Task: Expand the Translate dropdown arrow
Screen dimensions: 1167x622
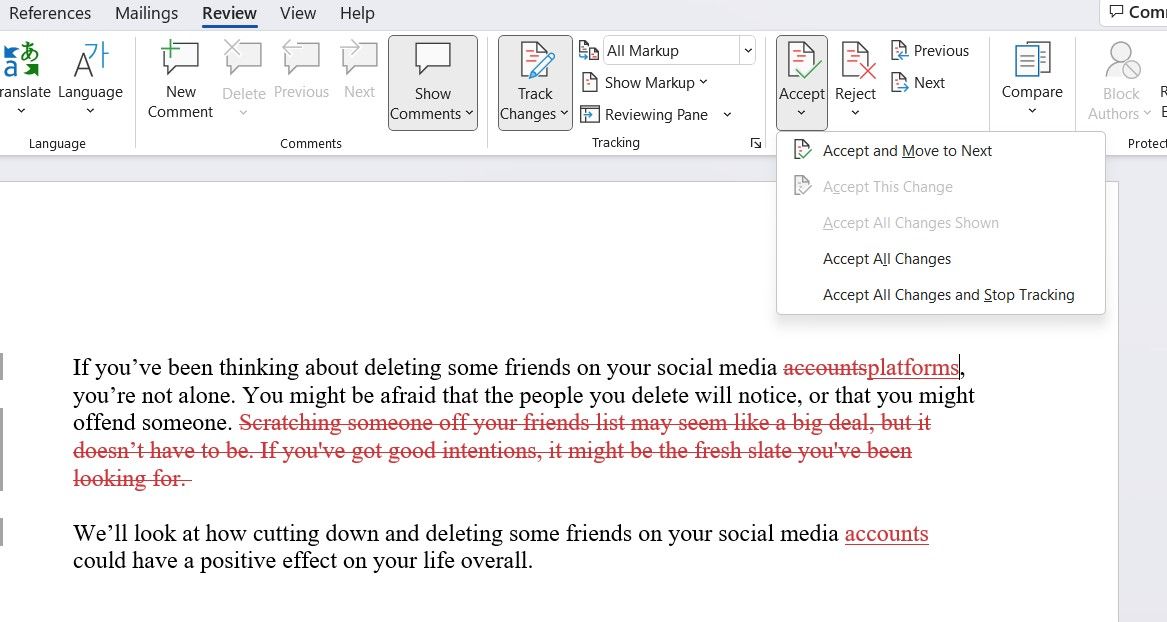Action: 21,112
